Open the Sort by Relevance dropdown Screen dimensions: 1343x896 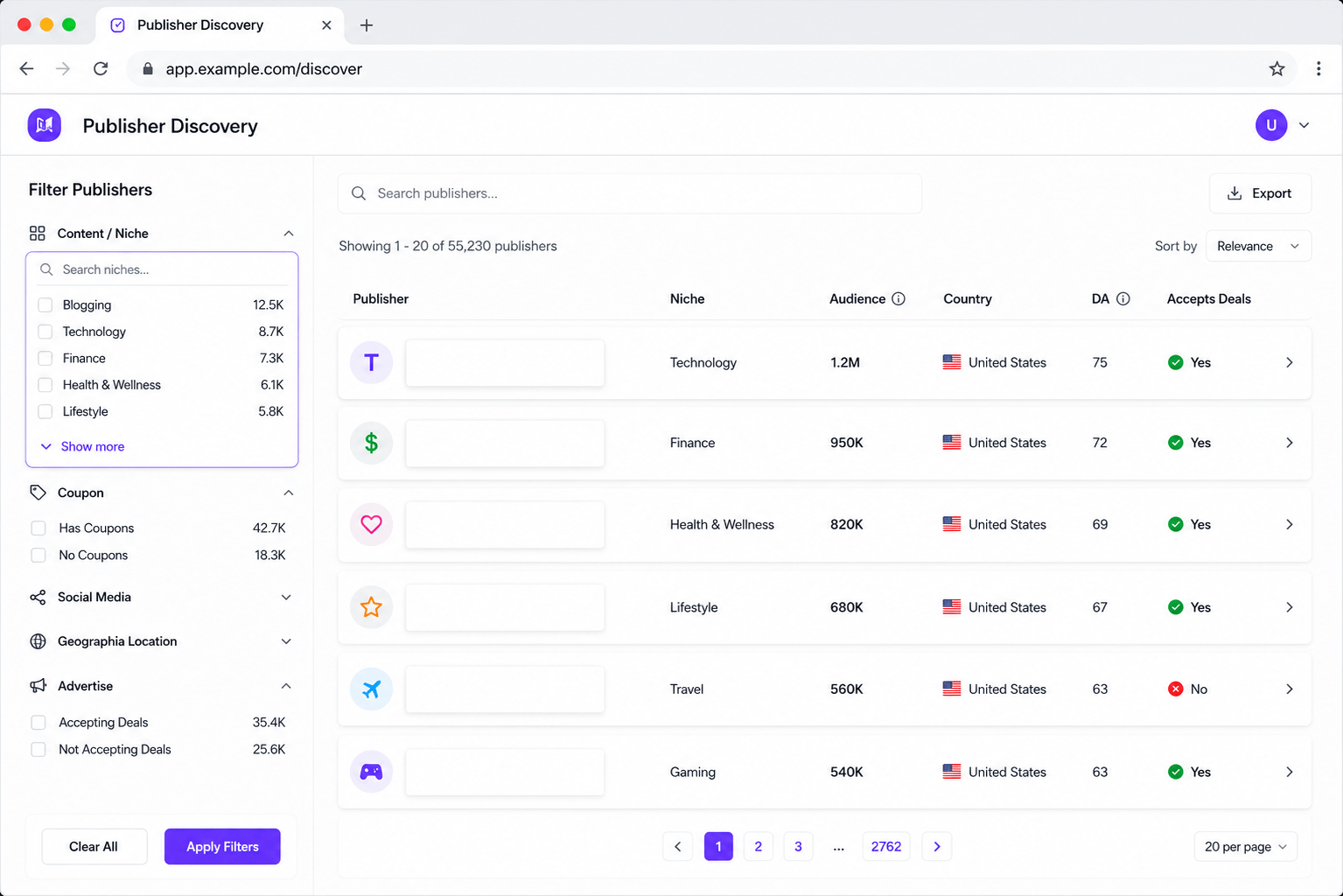click(x=1258, y=246)
